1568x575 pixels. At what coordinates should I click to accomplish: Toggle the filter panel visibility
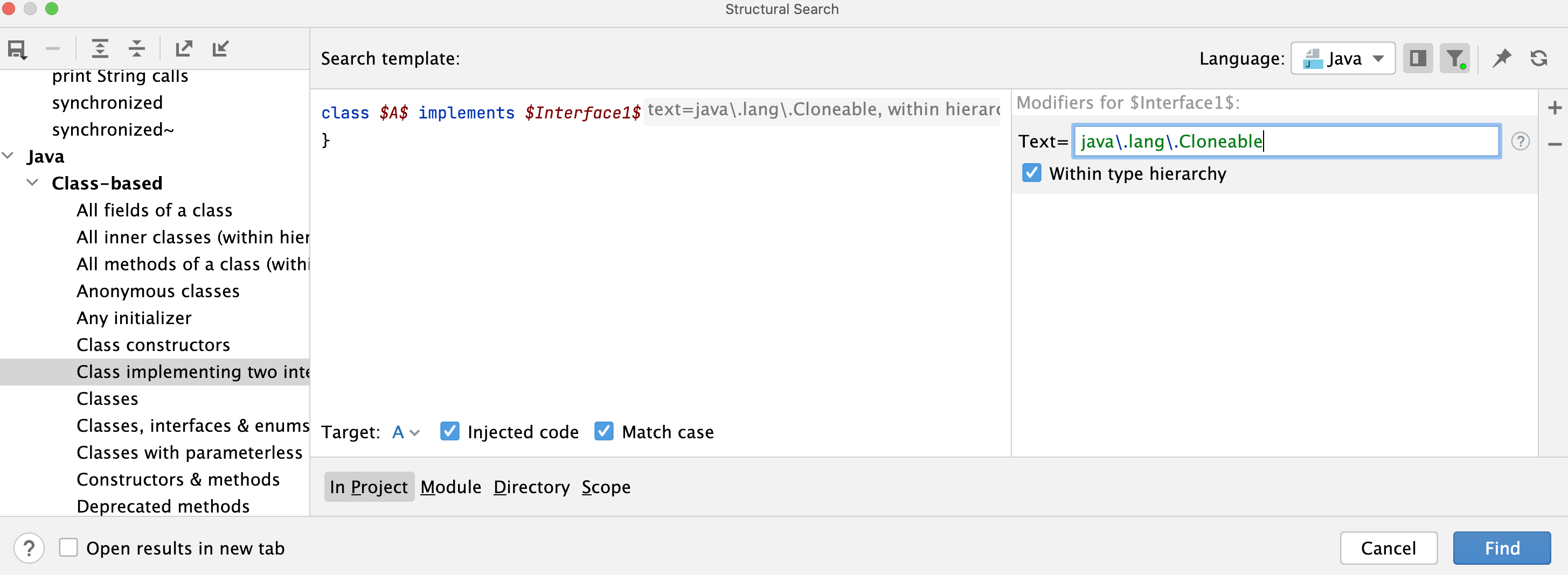1455,58
